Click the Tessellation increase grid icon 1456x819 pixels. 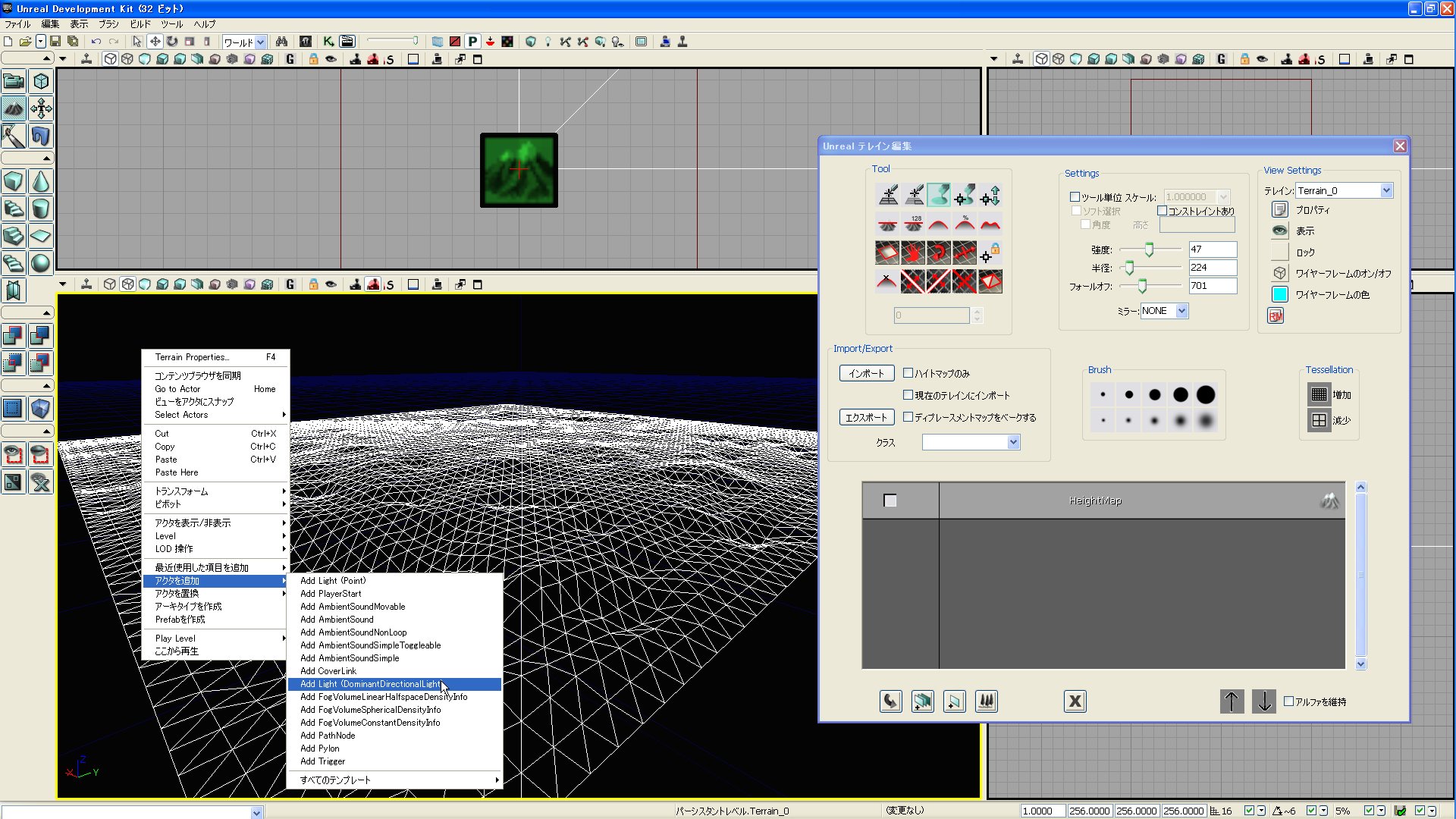[1319, 394]
